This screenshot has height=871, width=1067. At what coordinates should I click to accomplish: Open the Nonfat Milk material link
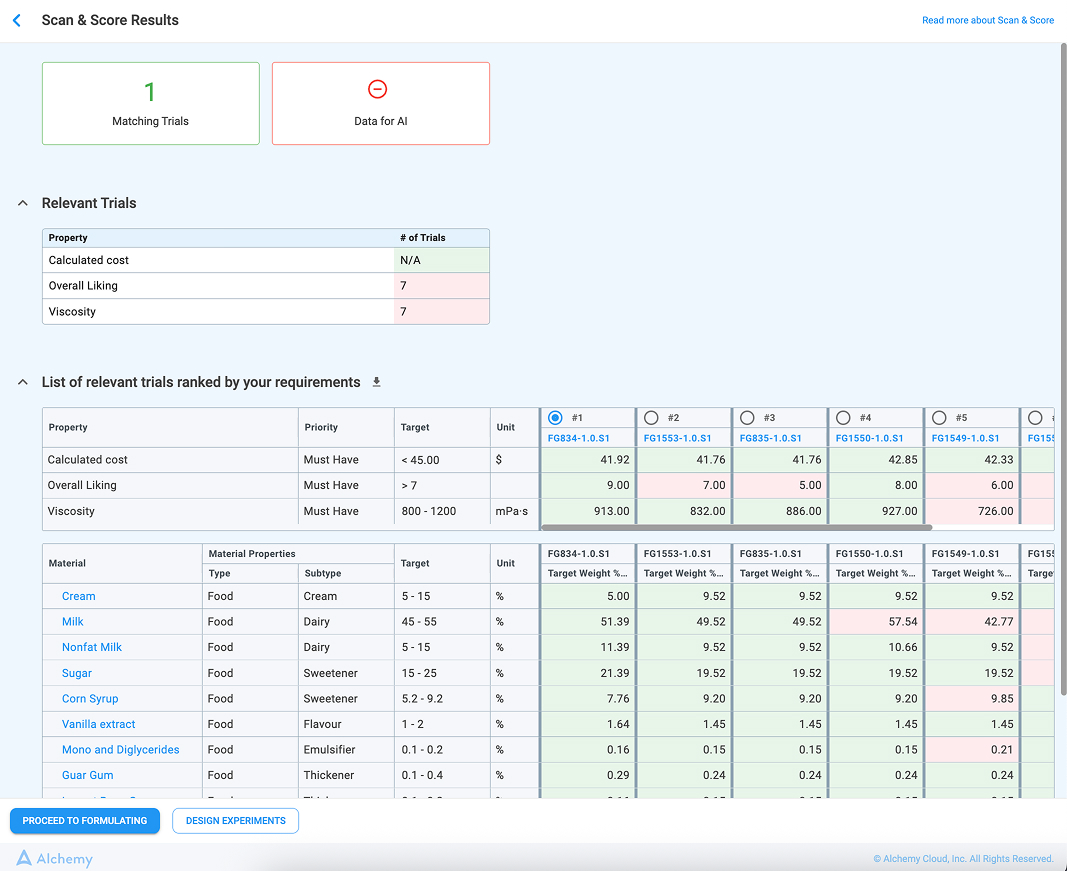tap(92, 647)
